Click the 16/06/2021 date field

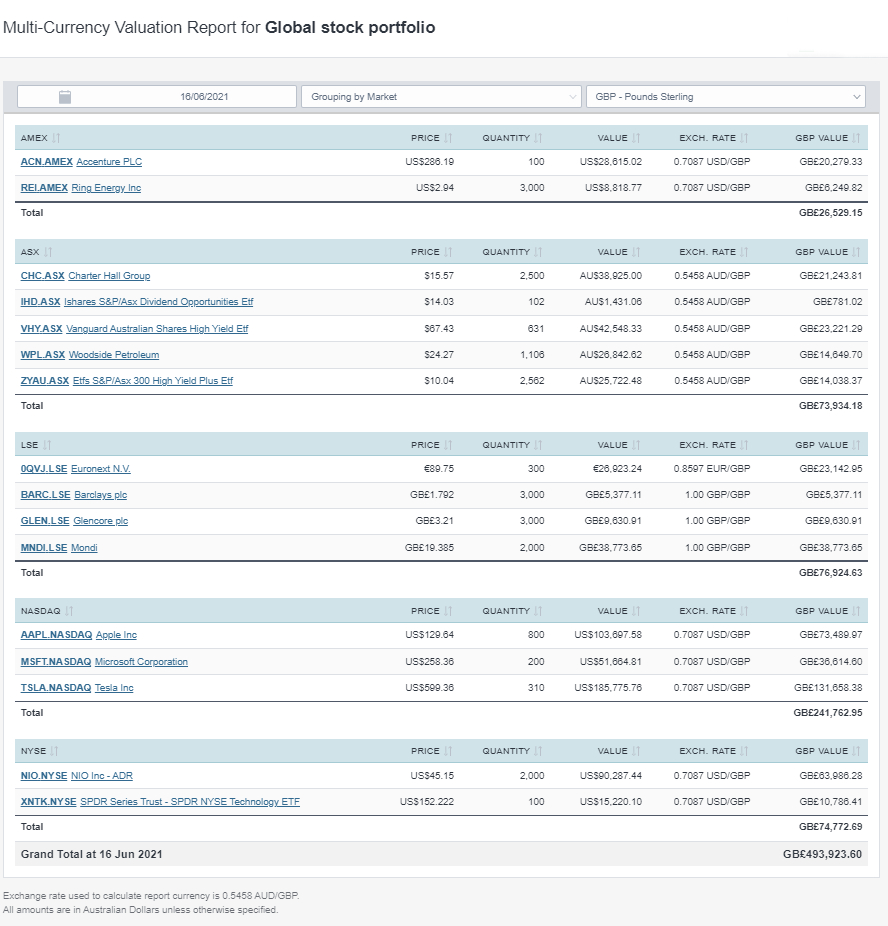[156, 97]
